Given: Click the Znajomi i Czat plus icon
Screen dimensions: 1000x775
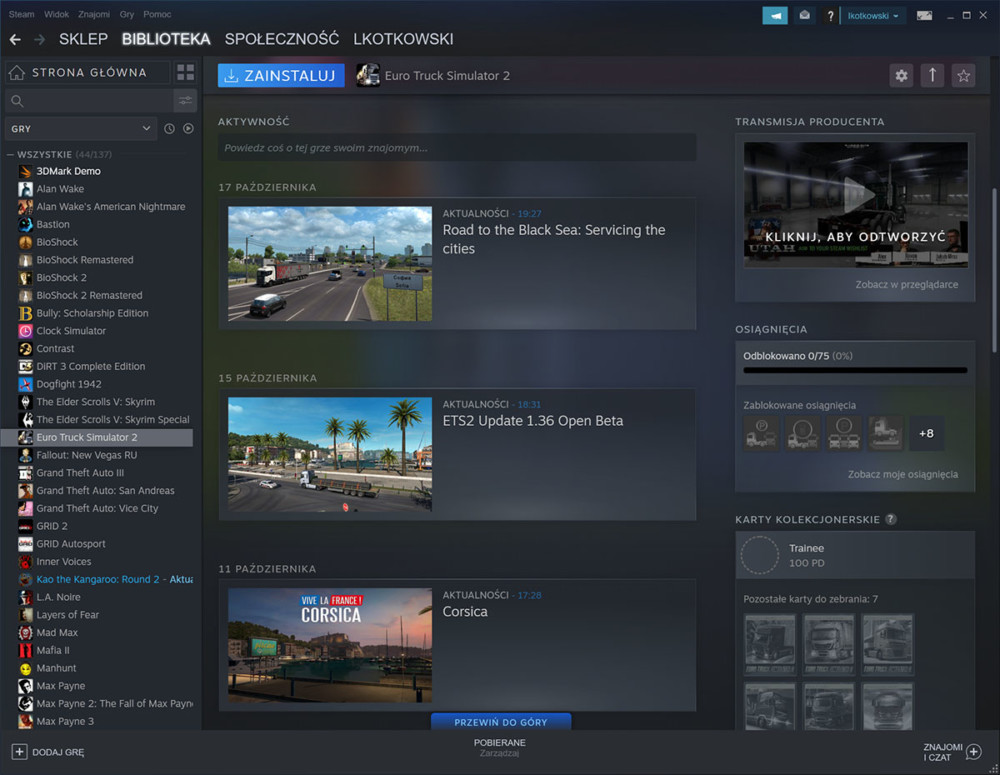Looking at the screenshot, I should point(973,751).
